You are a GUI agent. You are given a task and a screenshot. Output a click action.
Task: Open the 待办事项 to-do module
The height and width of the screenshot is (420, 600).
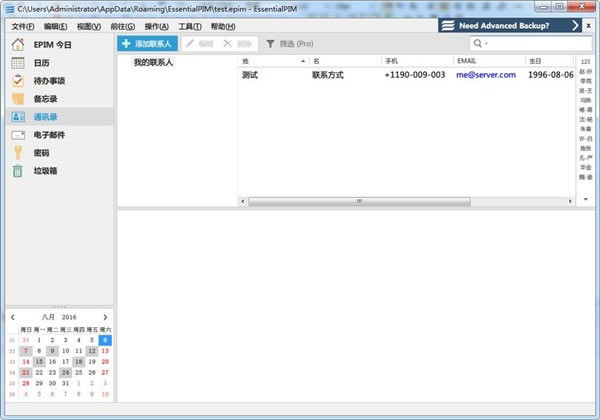[x=48, y=81]
